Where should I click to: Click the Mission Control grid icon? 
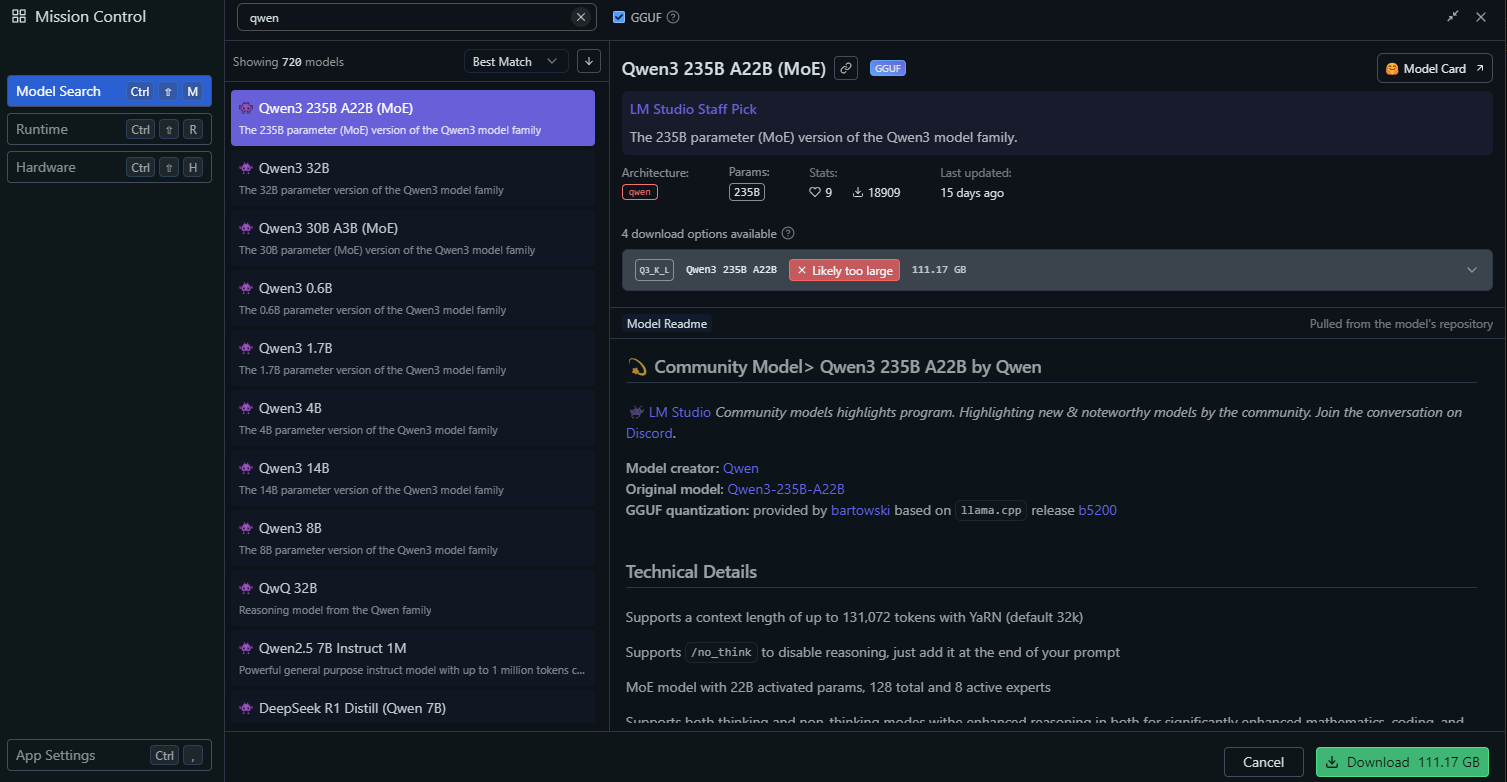pyautogui.click(x=19, y=17)
